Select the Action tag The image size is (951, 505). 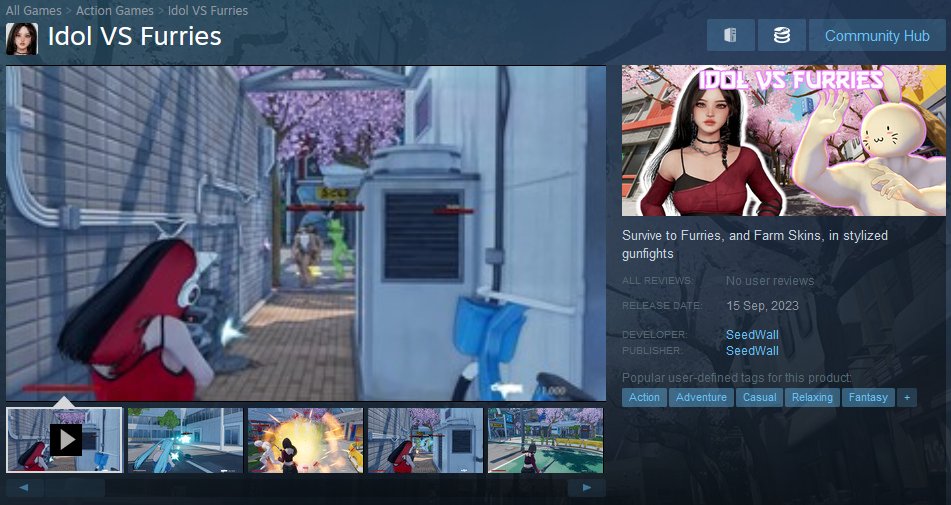point(644,398)
